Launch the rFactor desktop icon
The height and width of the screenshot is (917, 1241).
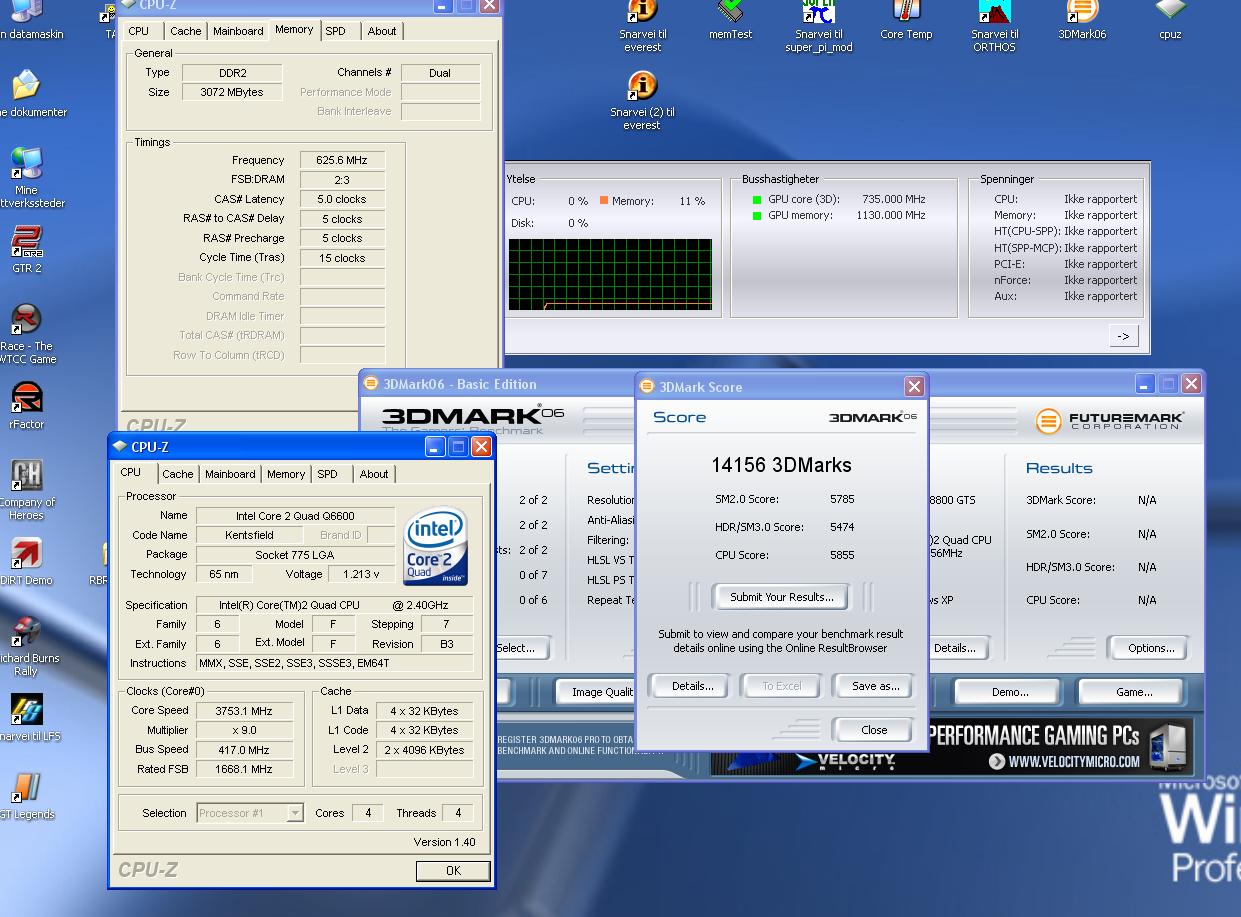[26, 398]
